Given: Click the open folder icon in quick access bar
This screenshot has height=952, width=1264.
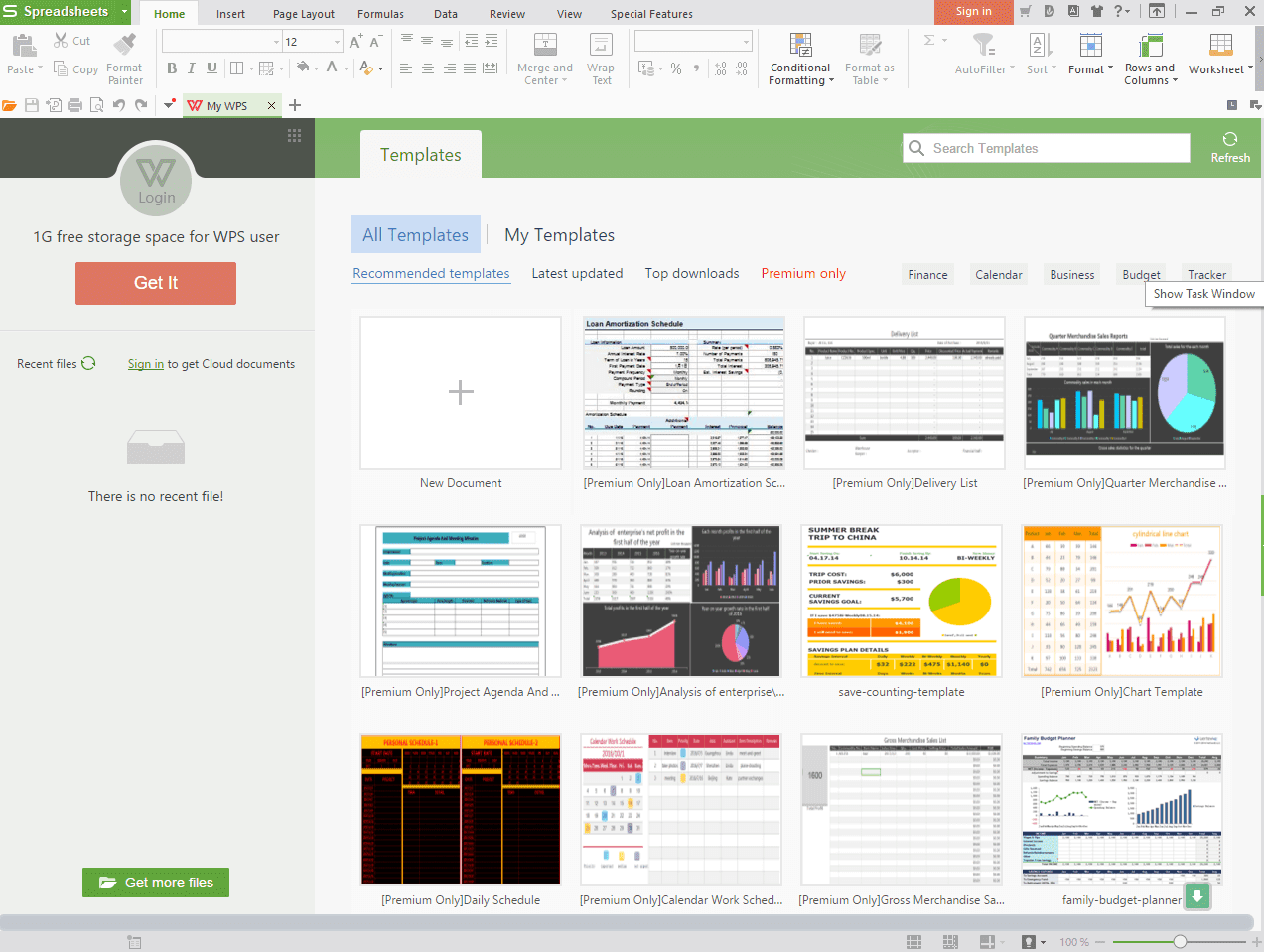Looking at the screenshot, I should click(x=9, y=105).
